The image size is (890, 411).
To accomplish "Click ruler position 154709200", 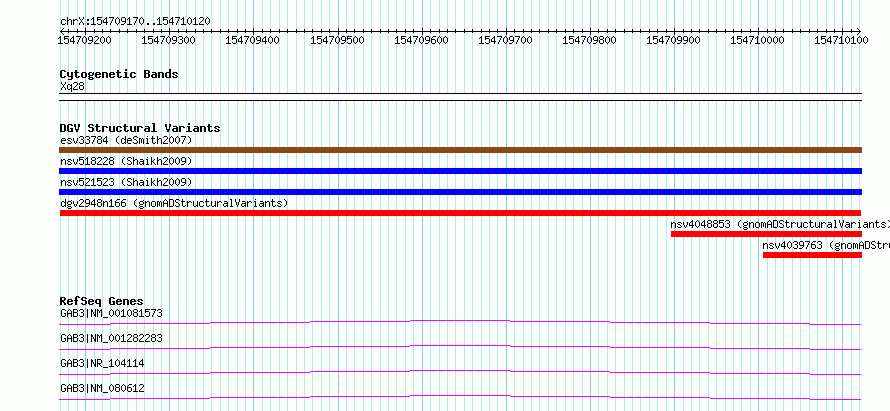I will 85,40.
